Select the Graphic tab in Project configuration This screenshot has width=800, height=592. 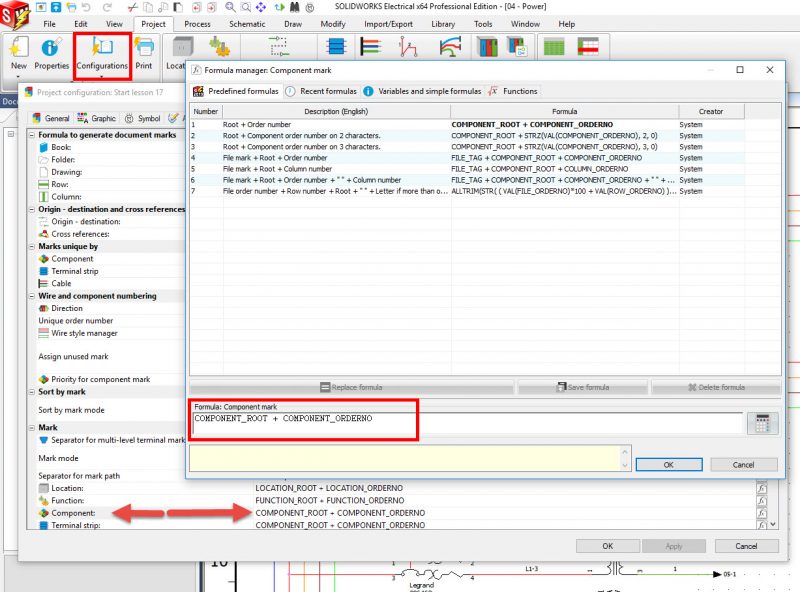97,118
